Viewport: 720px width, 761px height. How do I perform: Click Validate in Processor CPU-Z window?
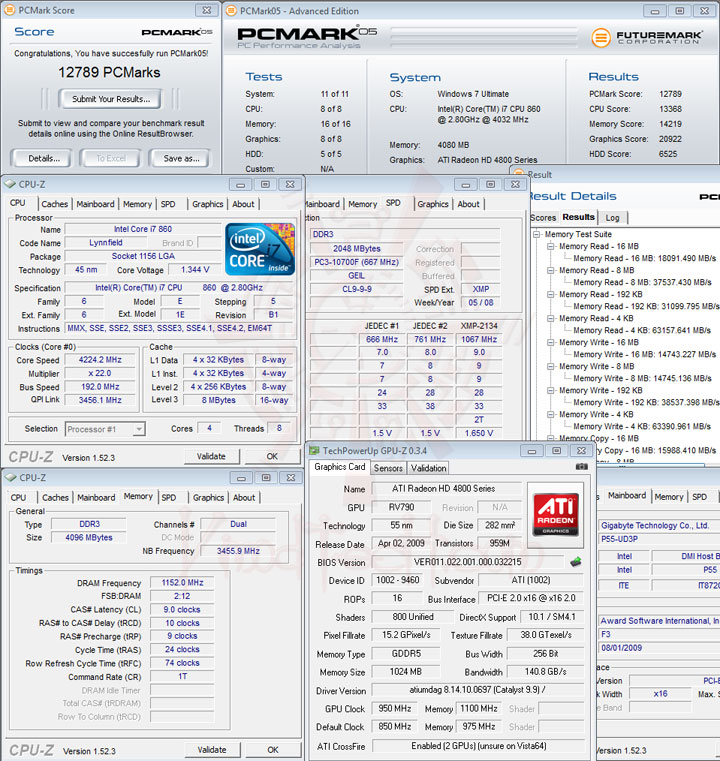coord(211,456)
